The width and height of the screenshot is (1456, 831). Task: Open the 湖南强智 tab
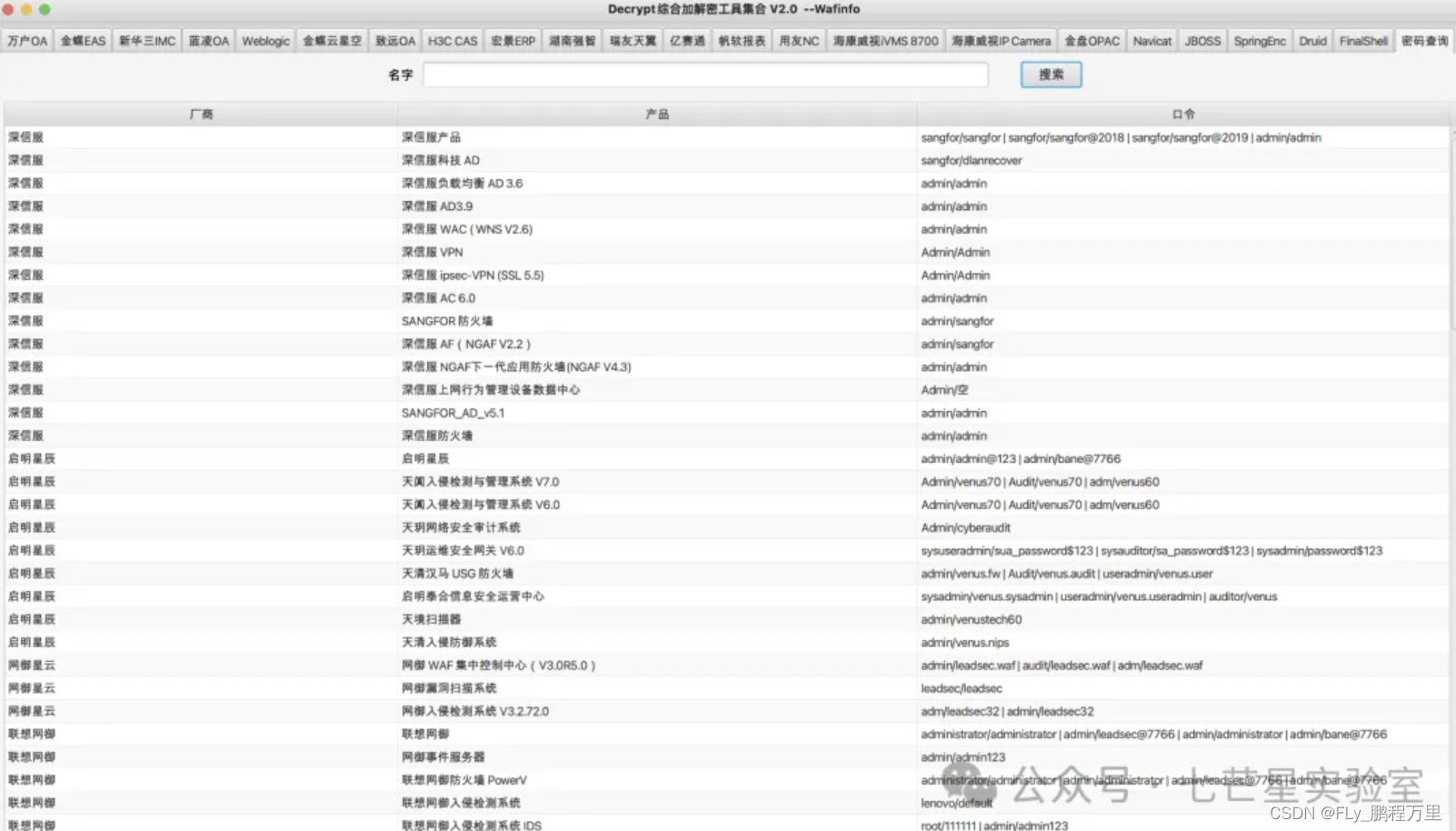[573, 41]
